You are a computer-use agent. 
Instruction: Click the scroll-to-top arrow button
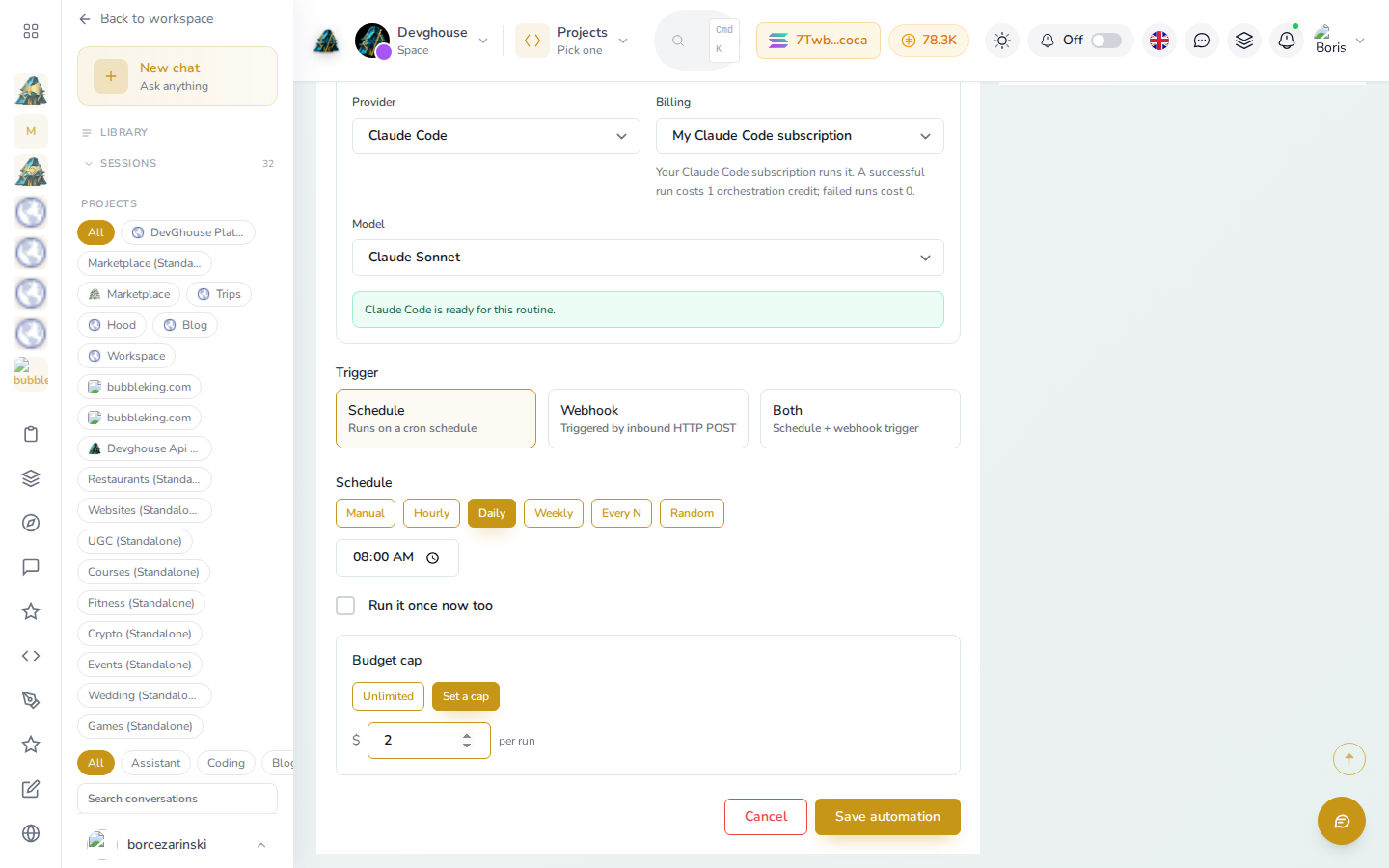point(1349,759)
